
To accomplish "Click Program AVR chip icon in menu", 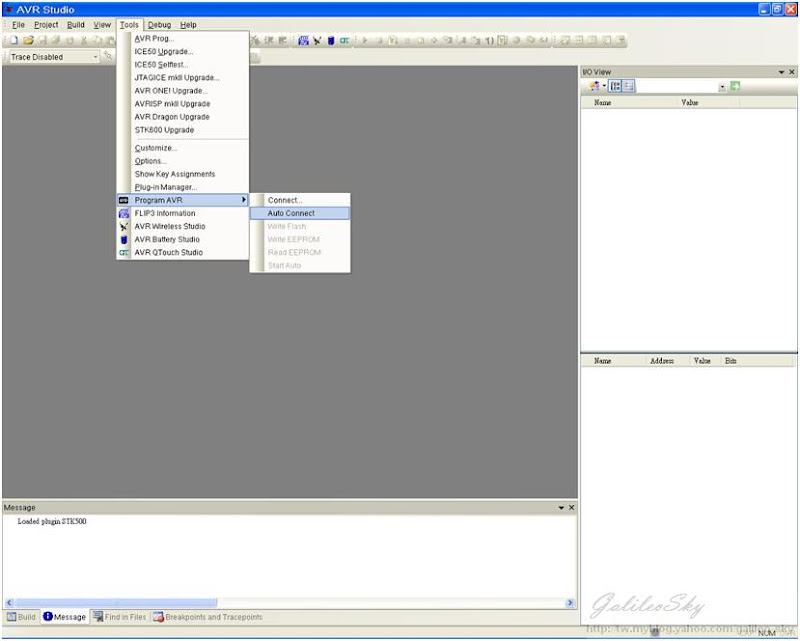I will click(123, 200).
